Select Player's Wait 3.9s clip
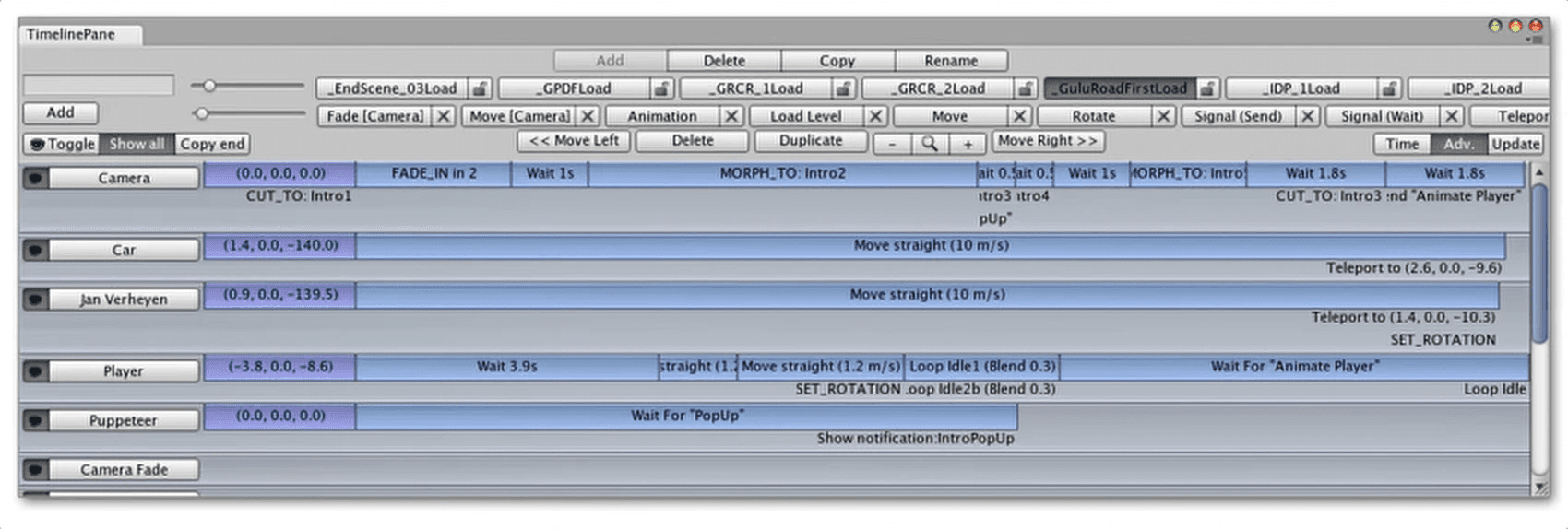Viewport: 1568px width, 529px height. click(507, 367)
